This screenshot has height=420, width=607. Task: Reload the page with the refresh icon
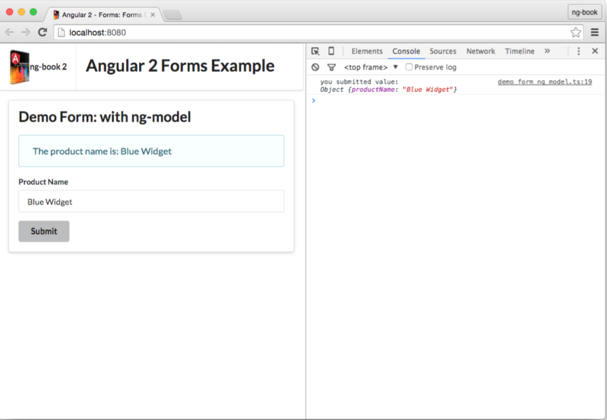pyautogui.click(x=42, y=32)
